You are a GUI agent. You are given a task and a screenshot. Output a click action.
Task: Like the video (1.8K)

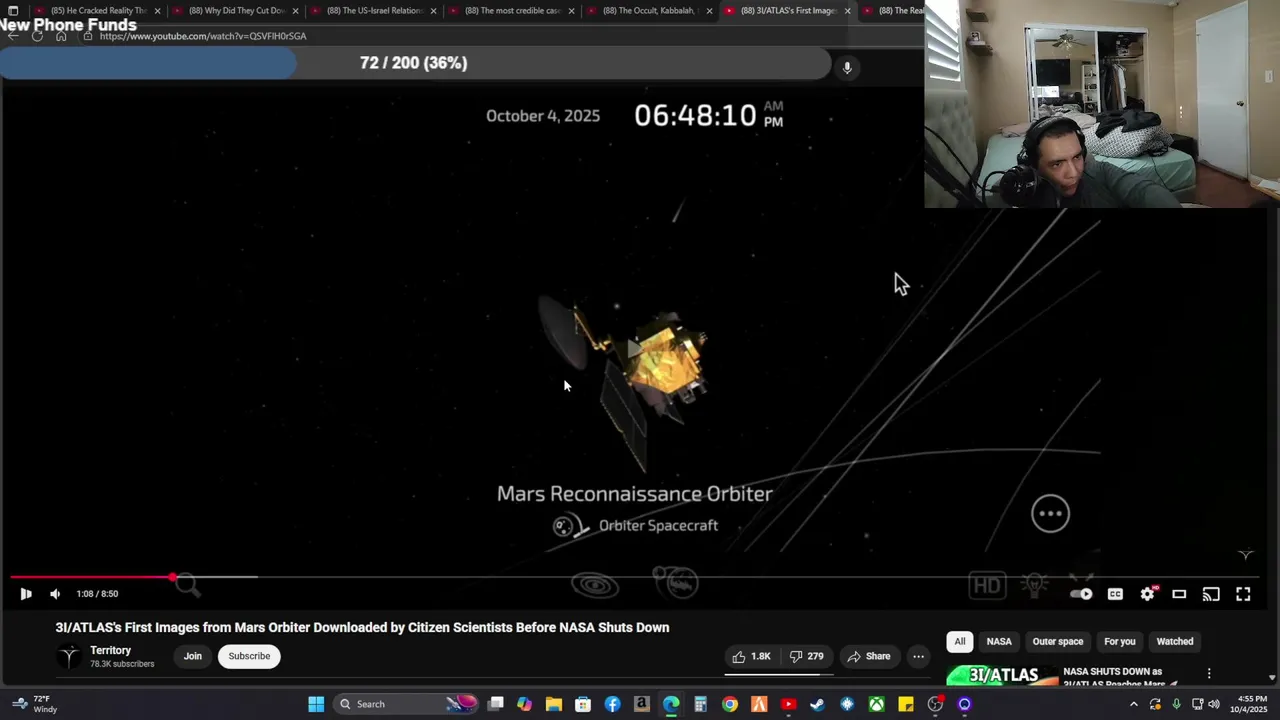pyautogui.click(x=751, y=656)
